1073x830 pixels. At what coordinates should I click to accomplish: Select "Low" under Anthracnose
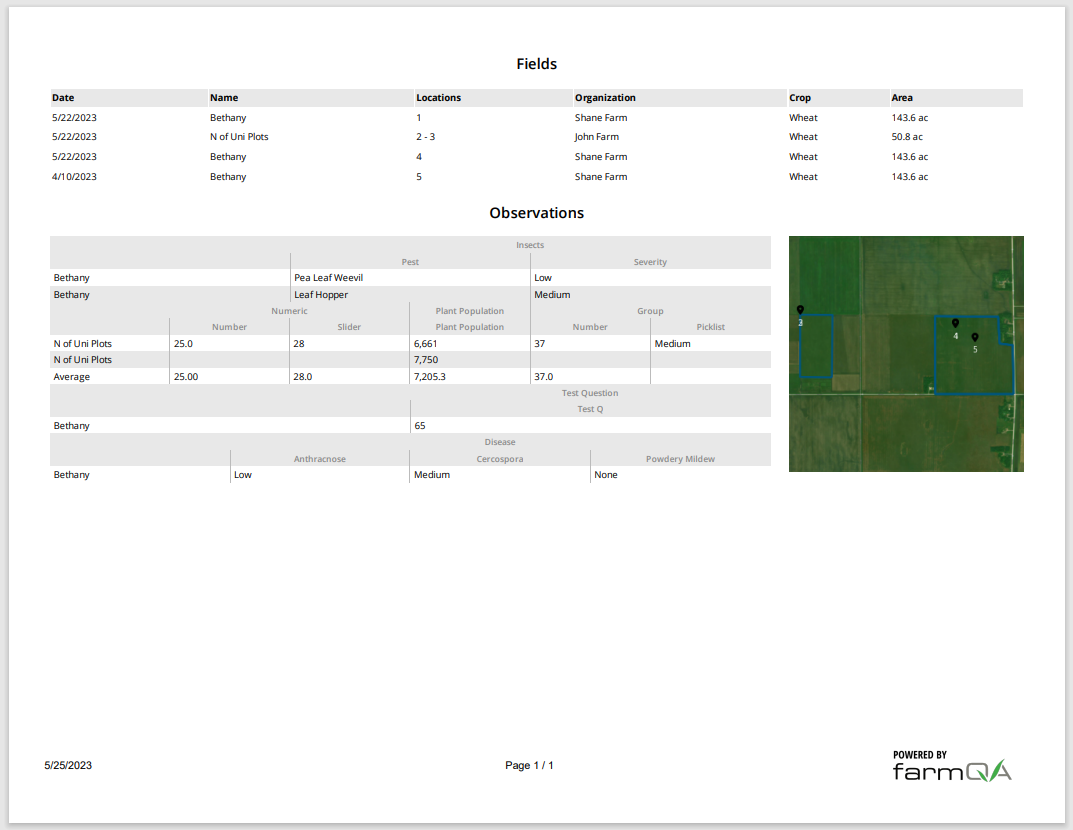pos(243,475)
